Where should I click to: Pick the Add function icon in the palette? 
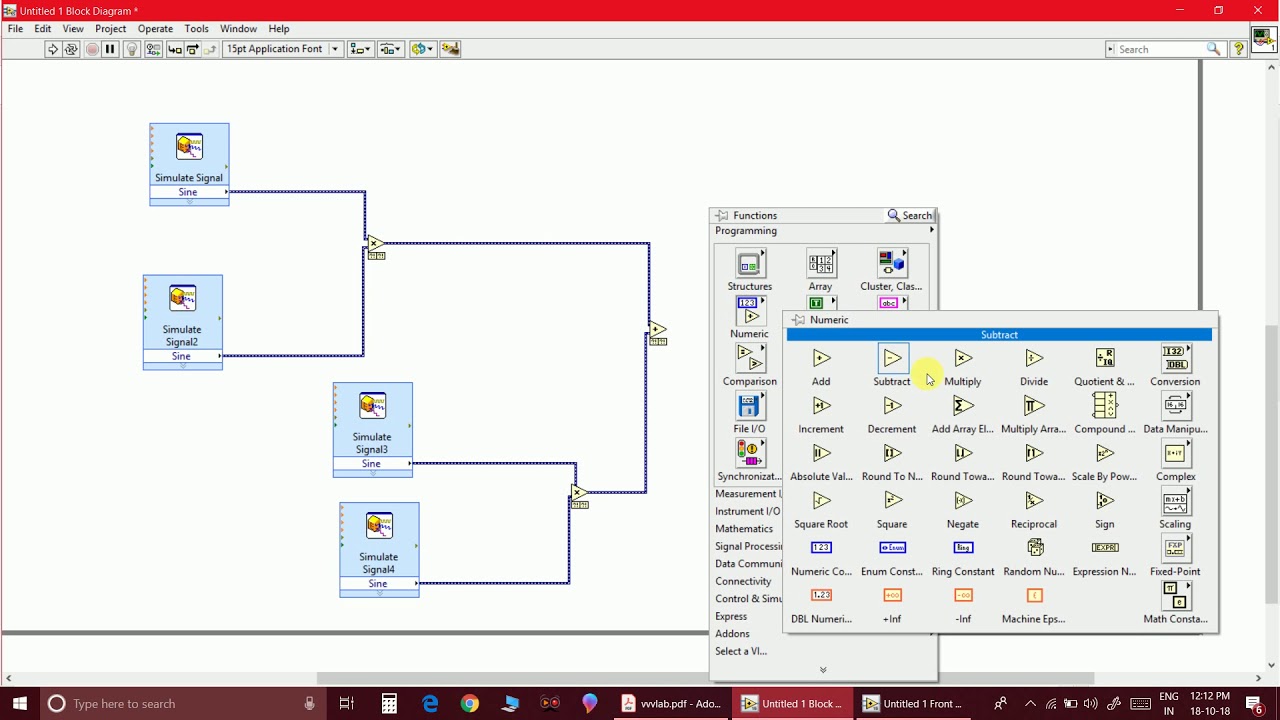[821, 358]
